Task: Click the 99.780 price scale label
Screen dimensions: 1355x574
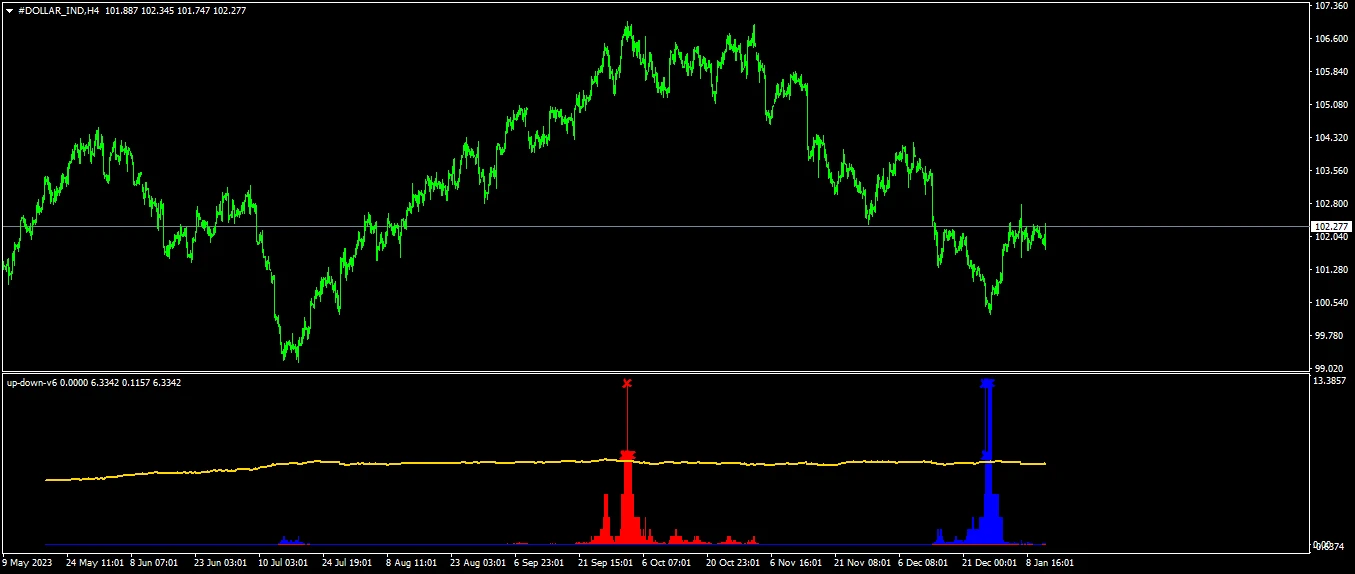Action: (x=1331, y=336)
